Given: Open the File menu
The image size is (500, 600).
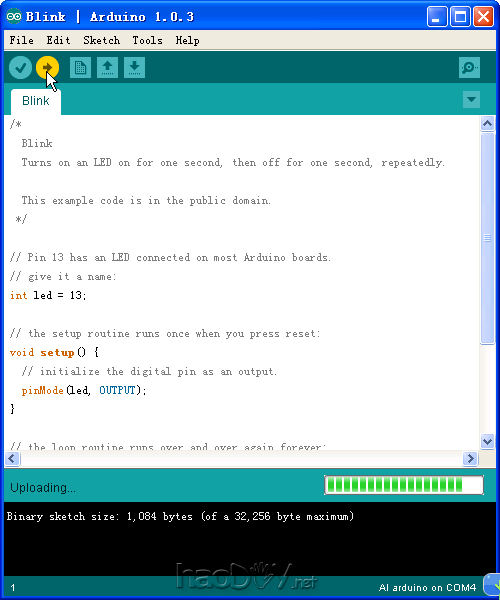Looking at the screenshot, I should (21, 40).
